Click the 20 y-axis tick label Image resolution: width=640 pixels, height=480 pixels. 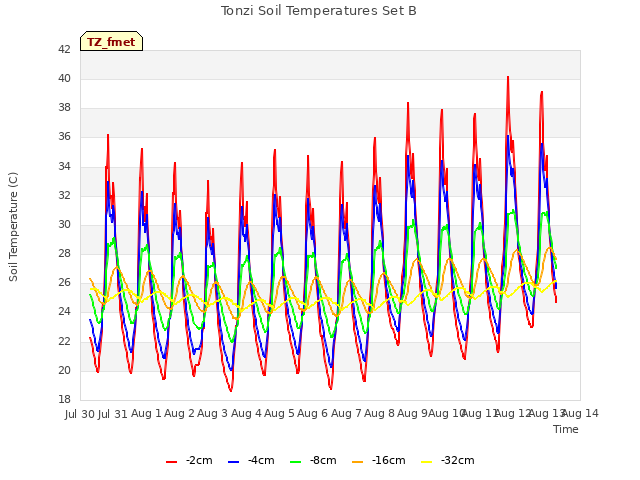pyautogui.click(x=64, y=371)
